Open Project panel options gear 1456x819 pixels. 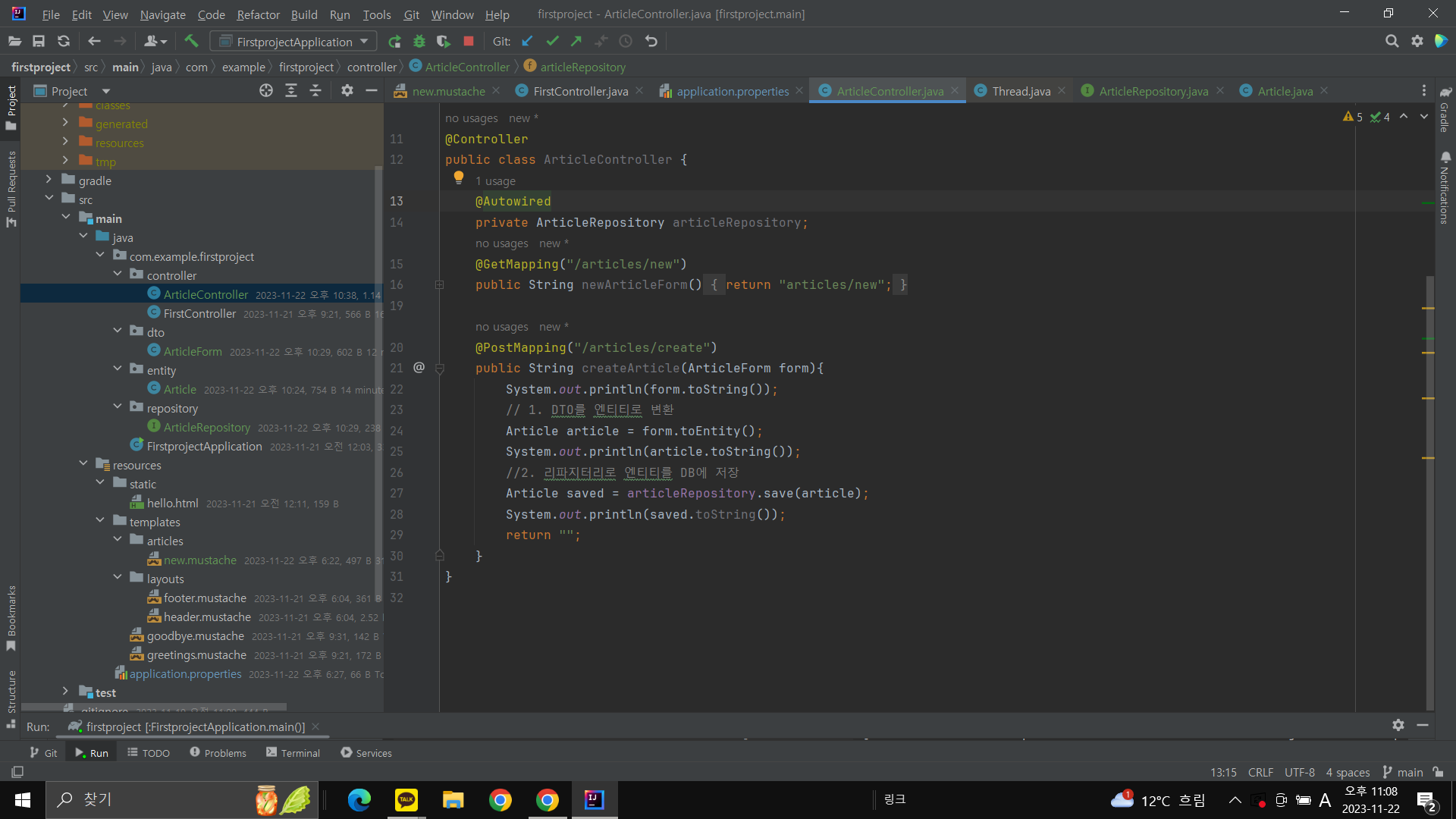pyautogui.click(x=347, y=91)
